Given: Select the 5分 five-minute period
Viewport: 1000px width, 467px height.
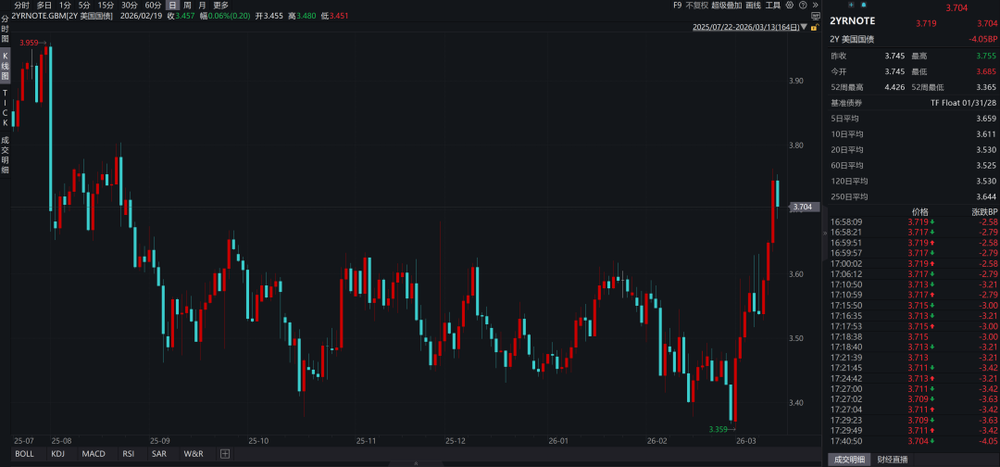Looking at the screenshot, I should click(84, 6).
